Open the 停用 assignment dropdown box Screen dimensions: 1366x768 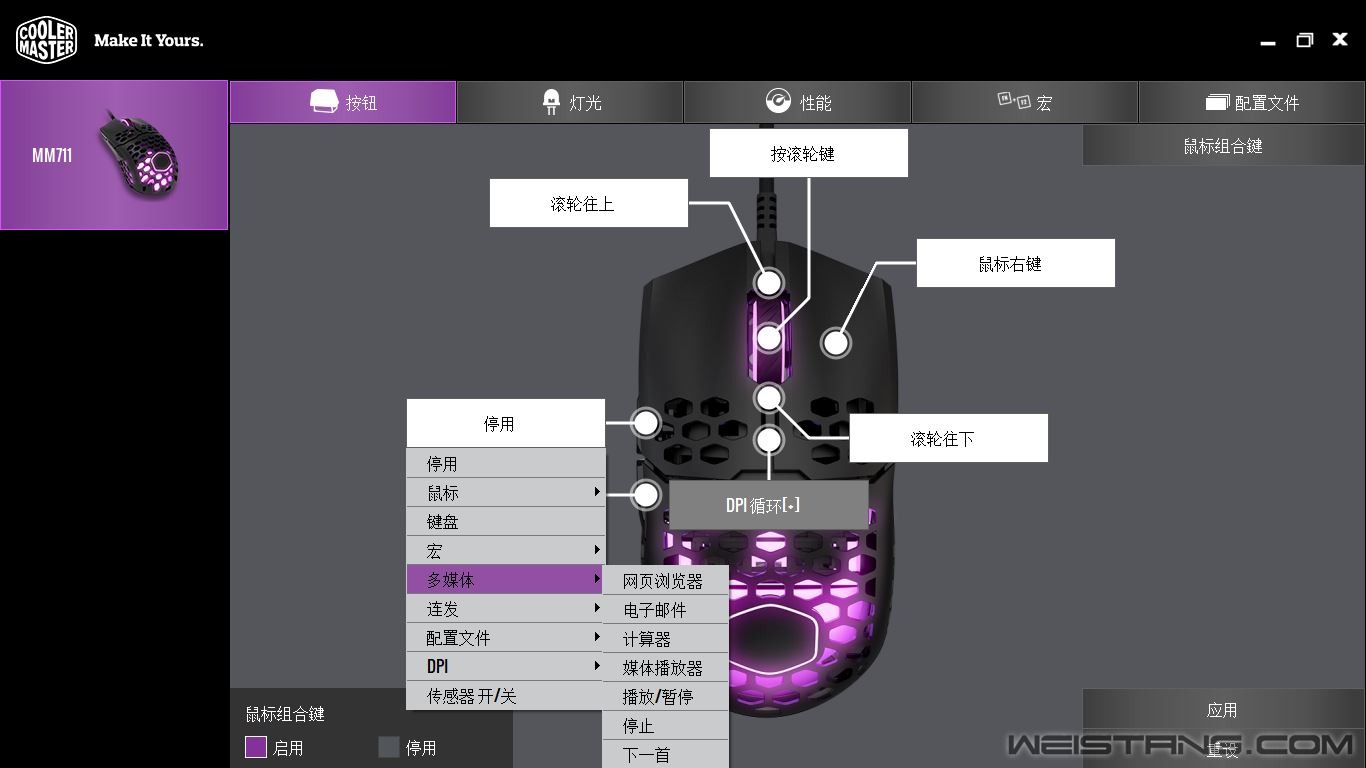506,423
